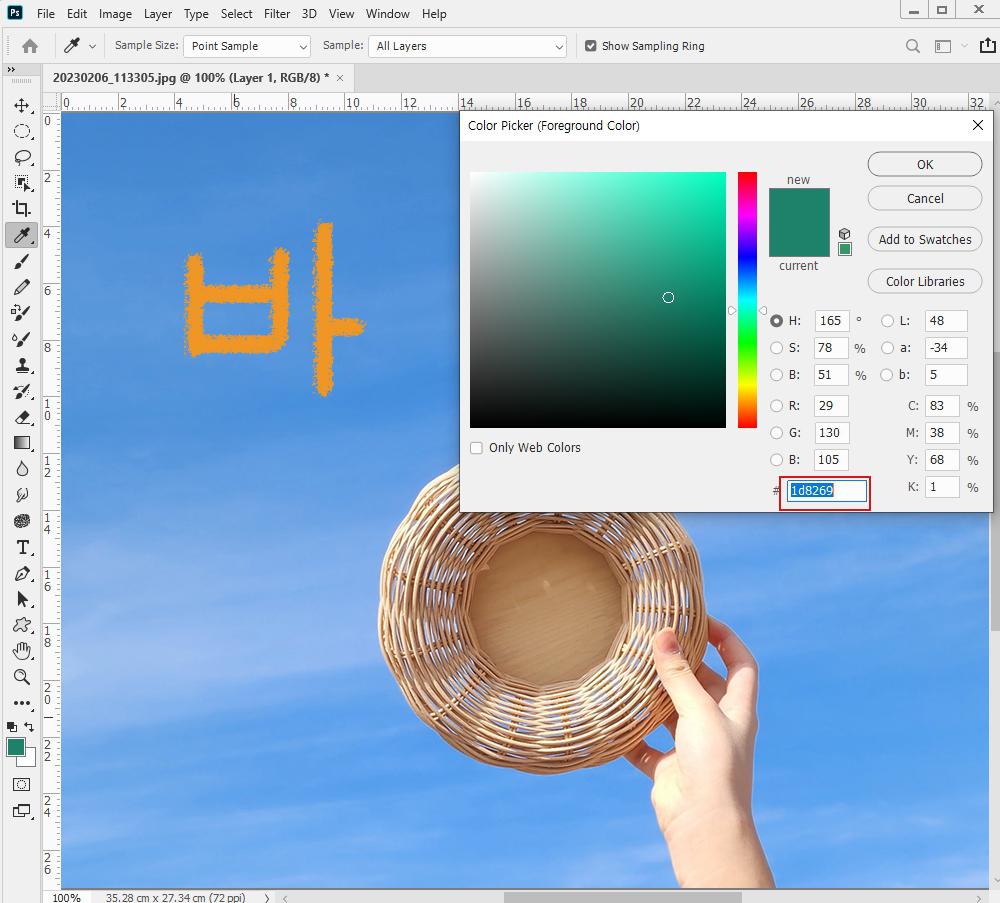Image resolution: width=1000 pixels, height=903 pixels.
Task: Select the Lasso tool
Action: tap(22, 158)
